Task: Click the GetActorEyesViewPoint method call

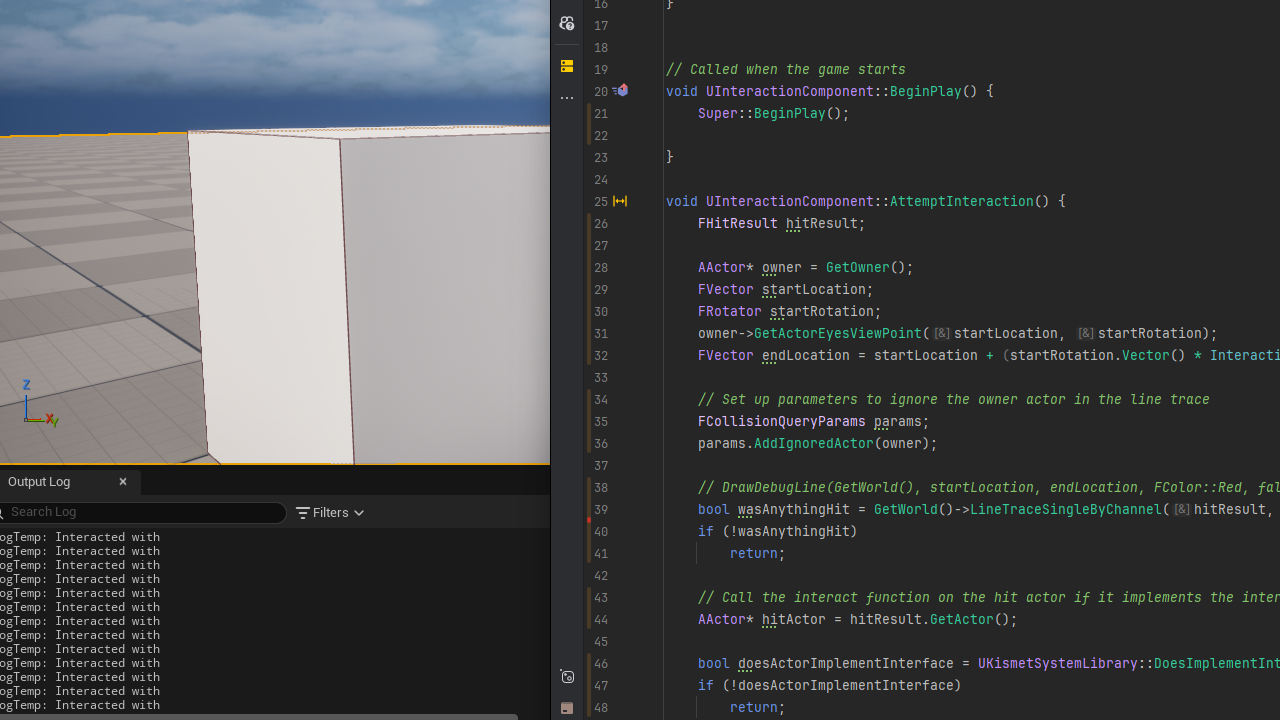Action: point(837,334)
